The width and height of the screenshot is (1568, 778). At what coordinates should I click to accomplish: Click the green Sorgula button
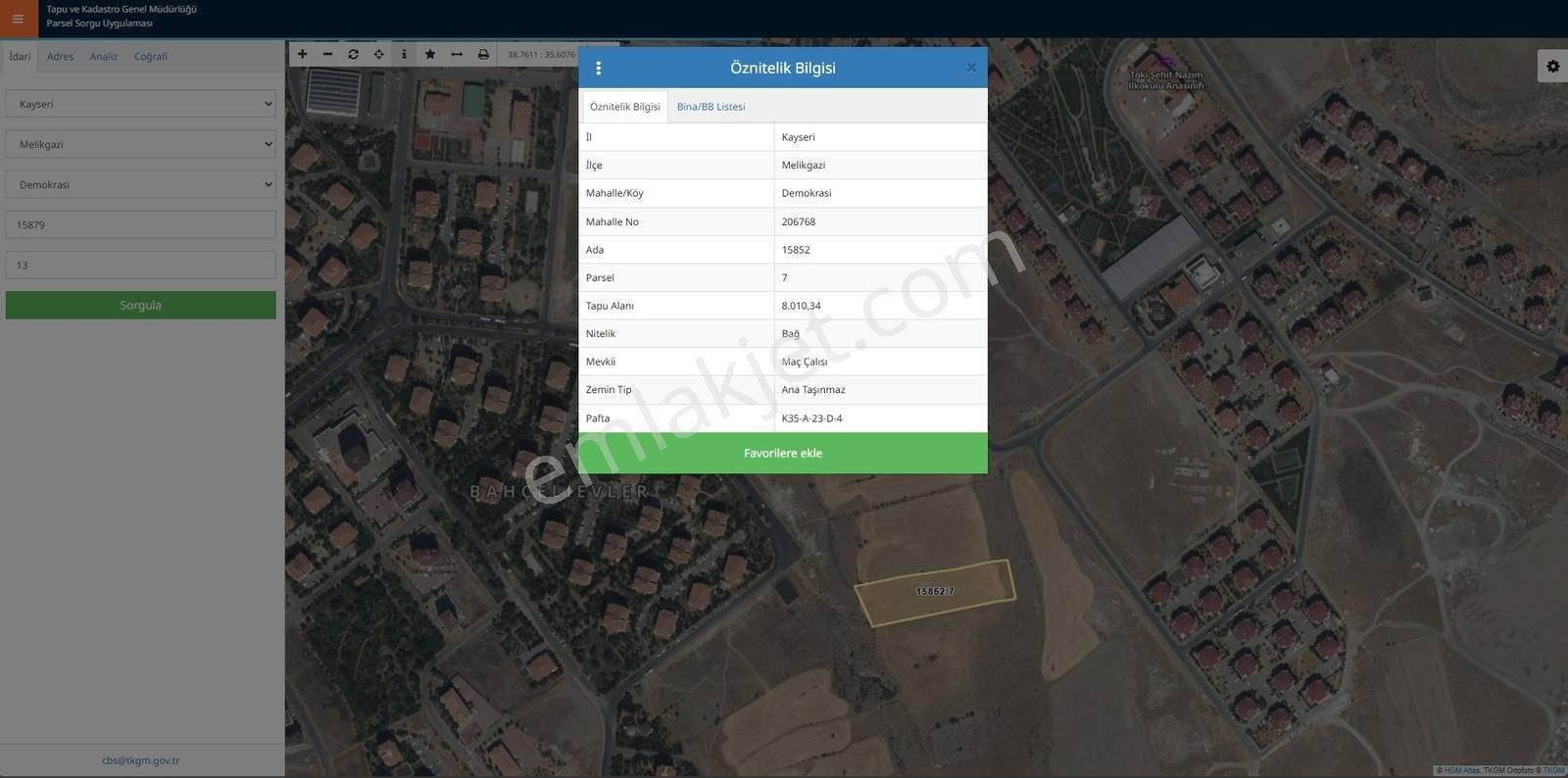click(141, 306)
